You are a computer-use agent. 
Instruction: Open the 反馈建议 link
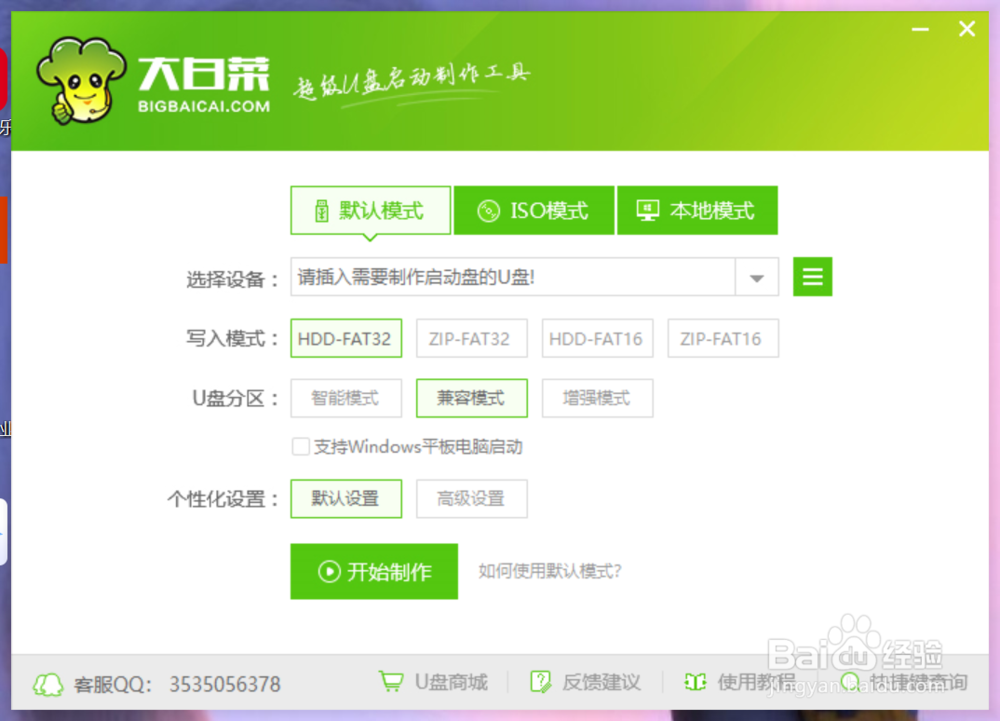(601, 683)
